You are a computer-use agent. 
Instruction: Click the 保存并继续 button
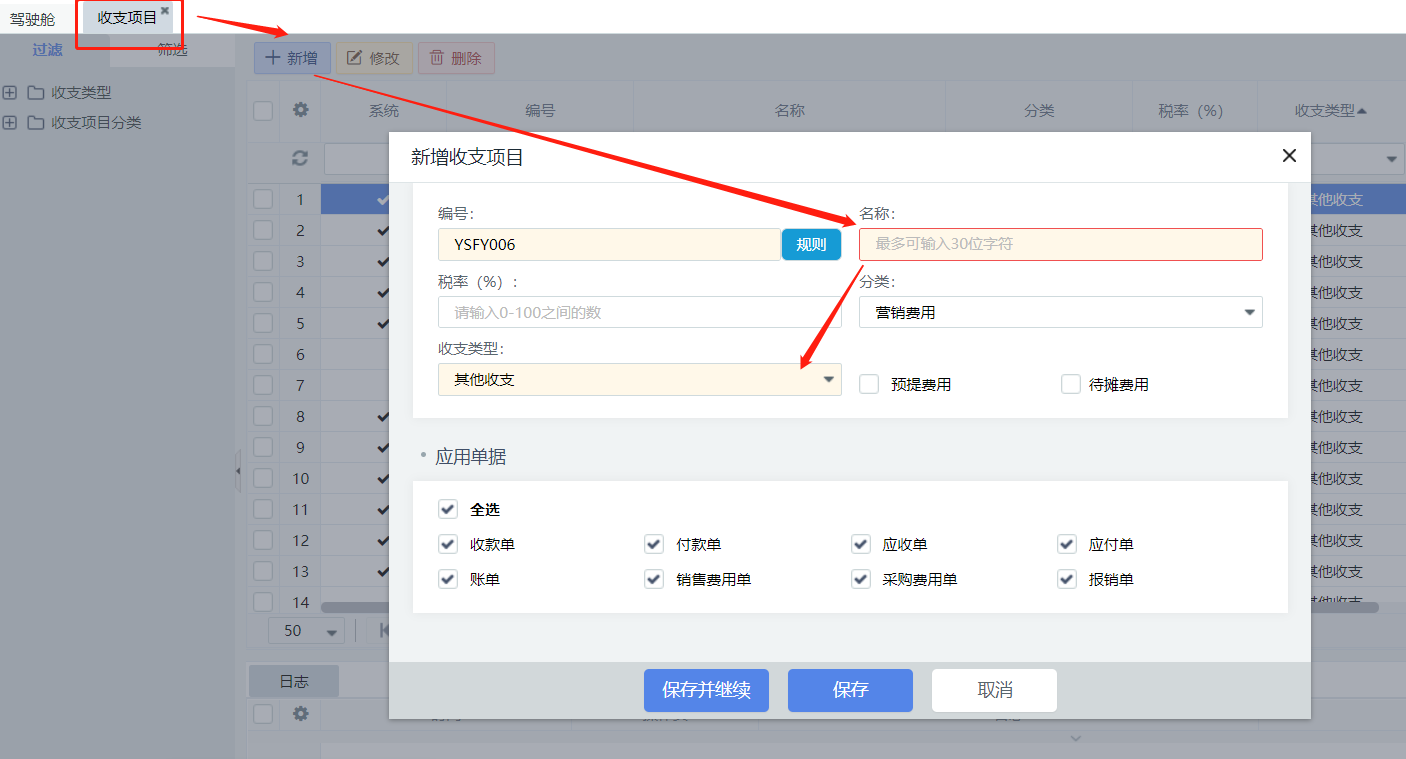coord(706,690)
